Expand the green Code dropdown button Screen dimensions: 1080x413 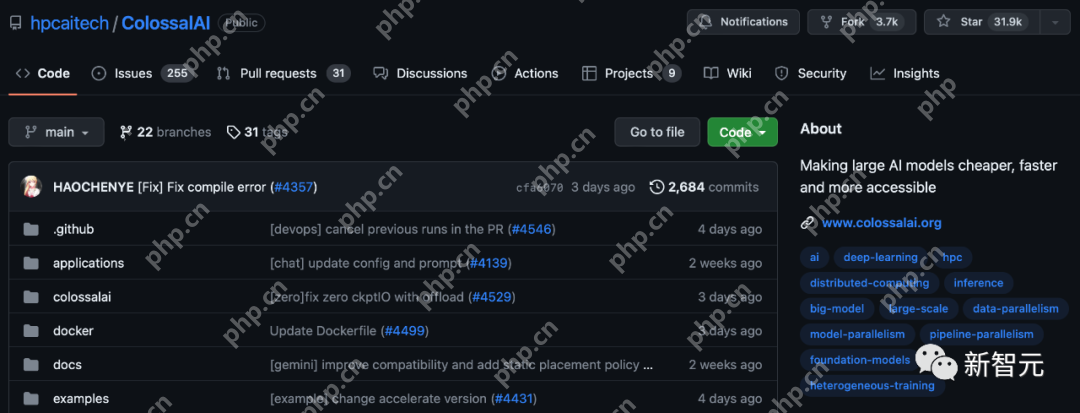coord(742,132)
